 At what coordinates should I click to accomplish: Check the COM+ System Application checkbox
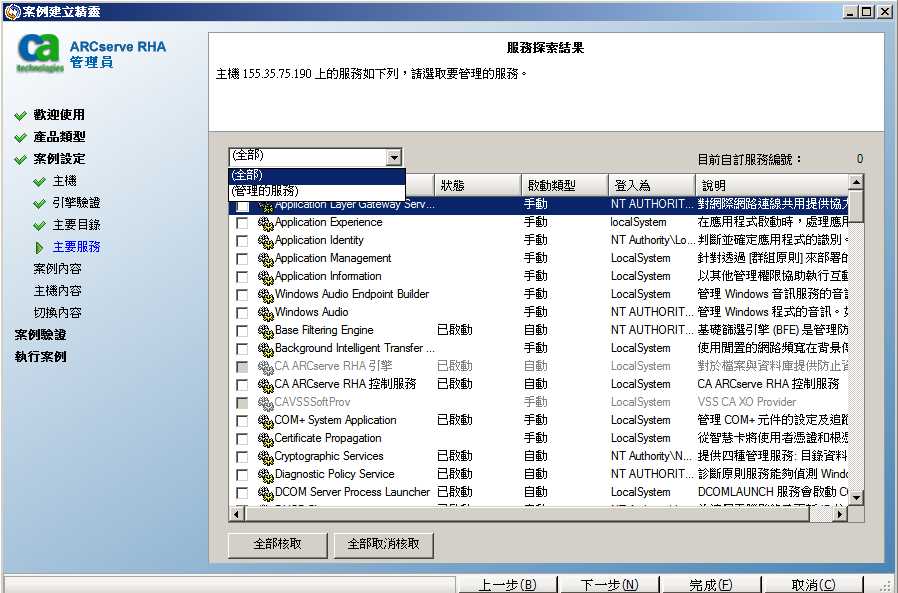point(242,421)
